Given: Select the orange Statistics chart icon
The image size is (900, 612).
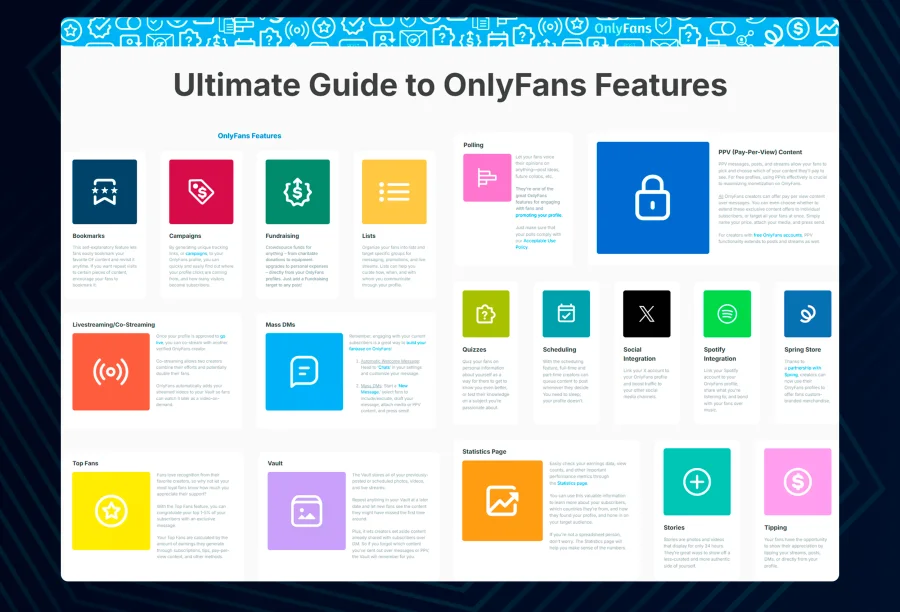Looking at the screenshot, I should pos(501,500).
